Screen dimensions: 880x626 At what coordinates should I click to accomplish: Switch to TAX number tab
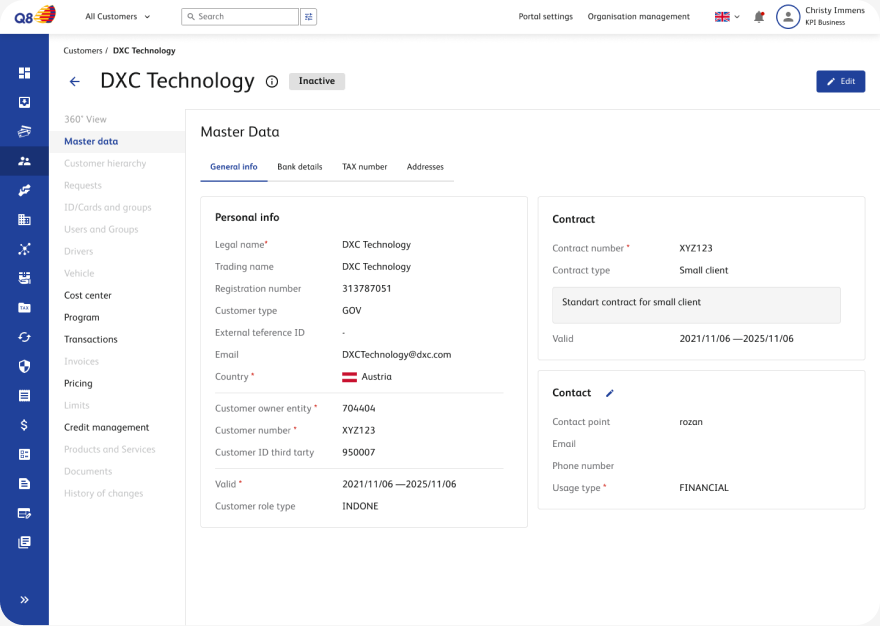[x=364, y=167]
